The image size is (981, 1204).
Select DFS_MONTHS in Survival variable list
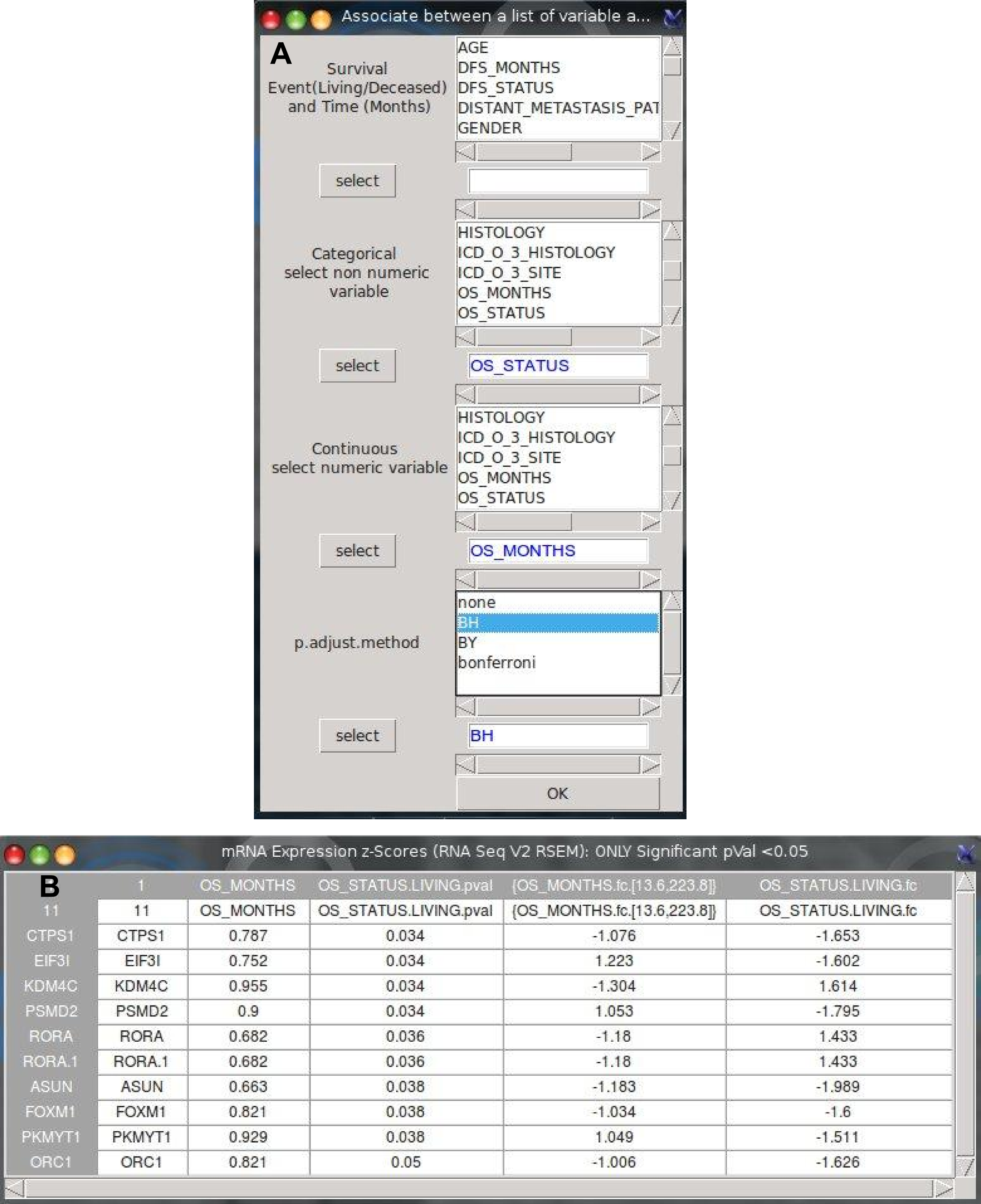(509, 68)
